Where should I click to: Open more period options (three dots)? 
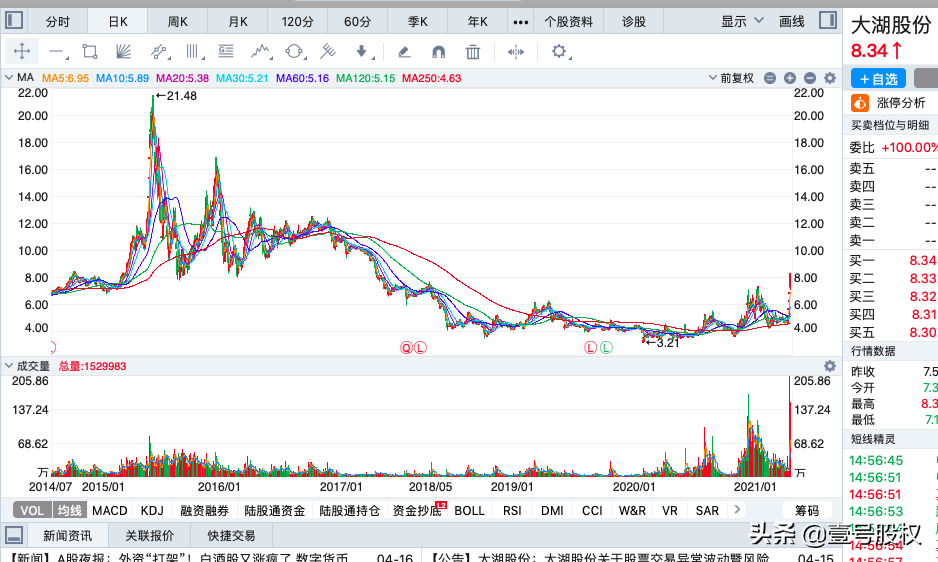520,22
